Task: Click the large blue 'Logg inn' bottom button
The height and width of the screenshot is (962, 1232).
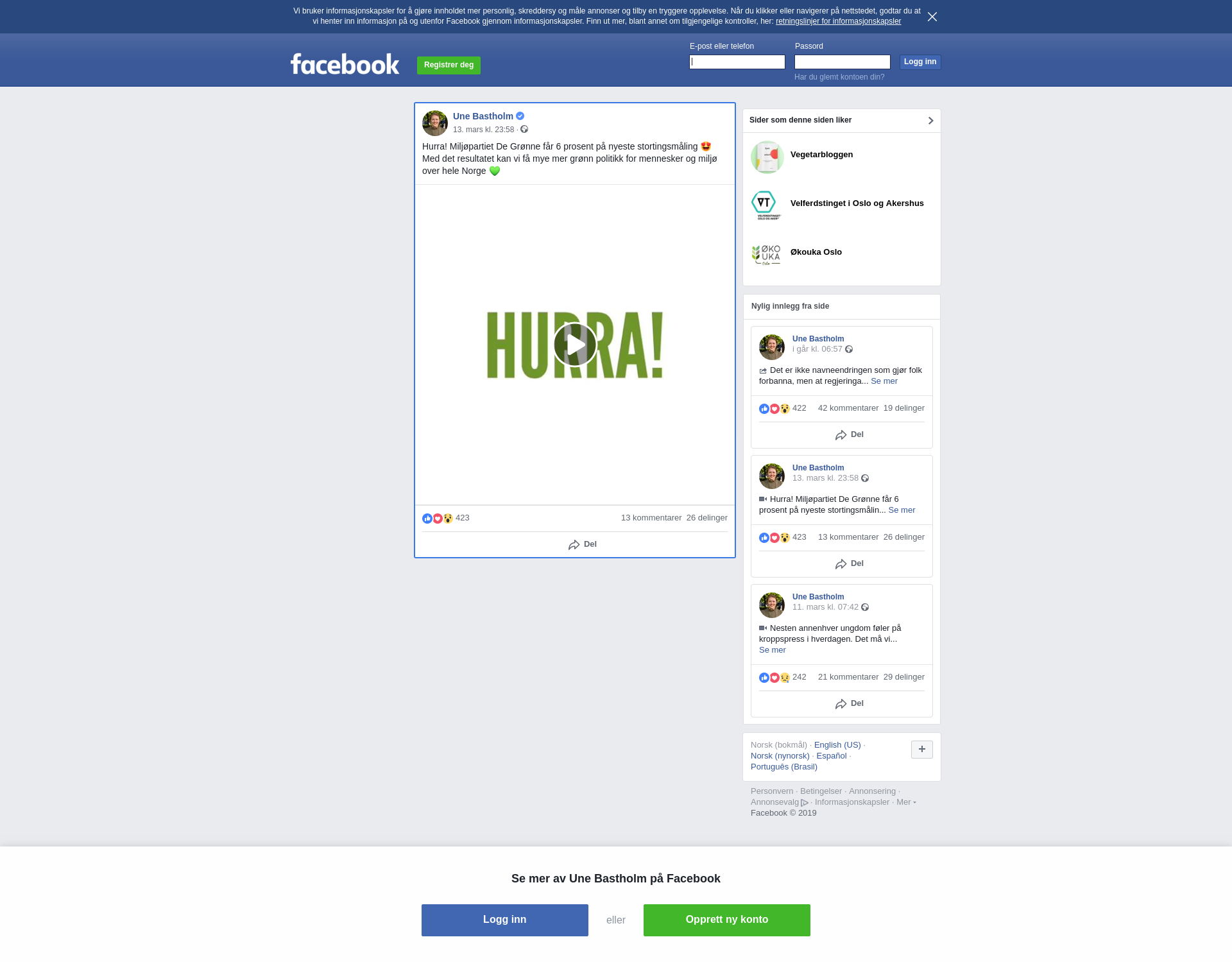Action: click(505, 920)
